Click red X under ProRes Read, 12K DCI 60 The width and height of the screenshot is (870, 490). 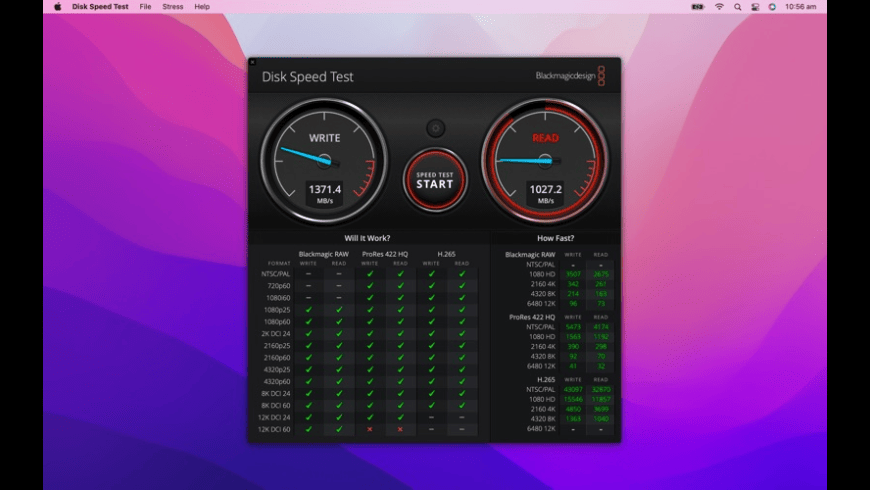tap(400, 430)
